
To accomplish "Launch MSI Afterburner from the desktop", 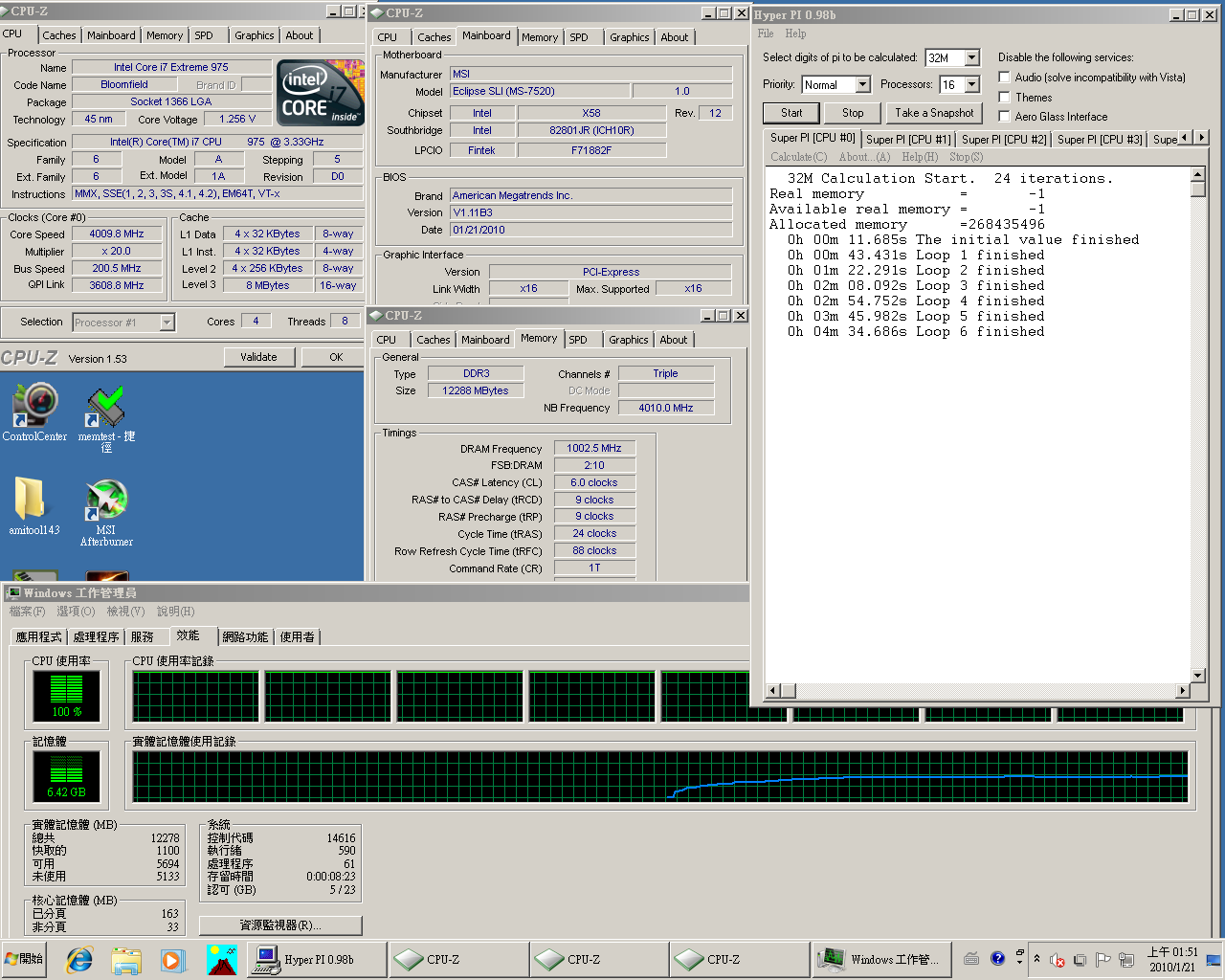I will 106,511.
